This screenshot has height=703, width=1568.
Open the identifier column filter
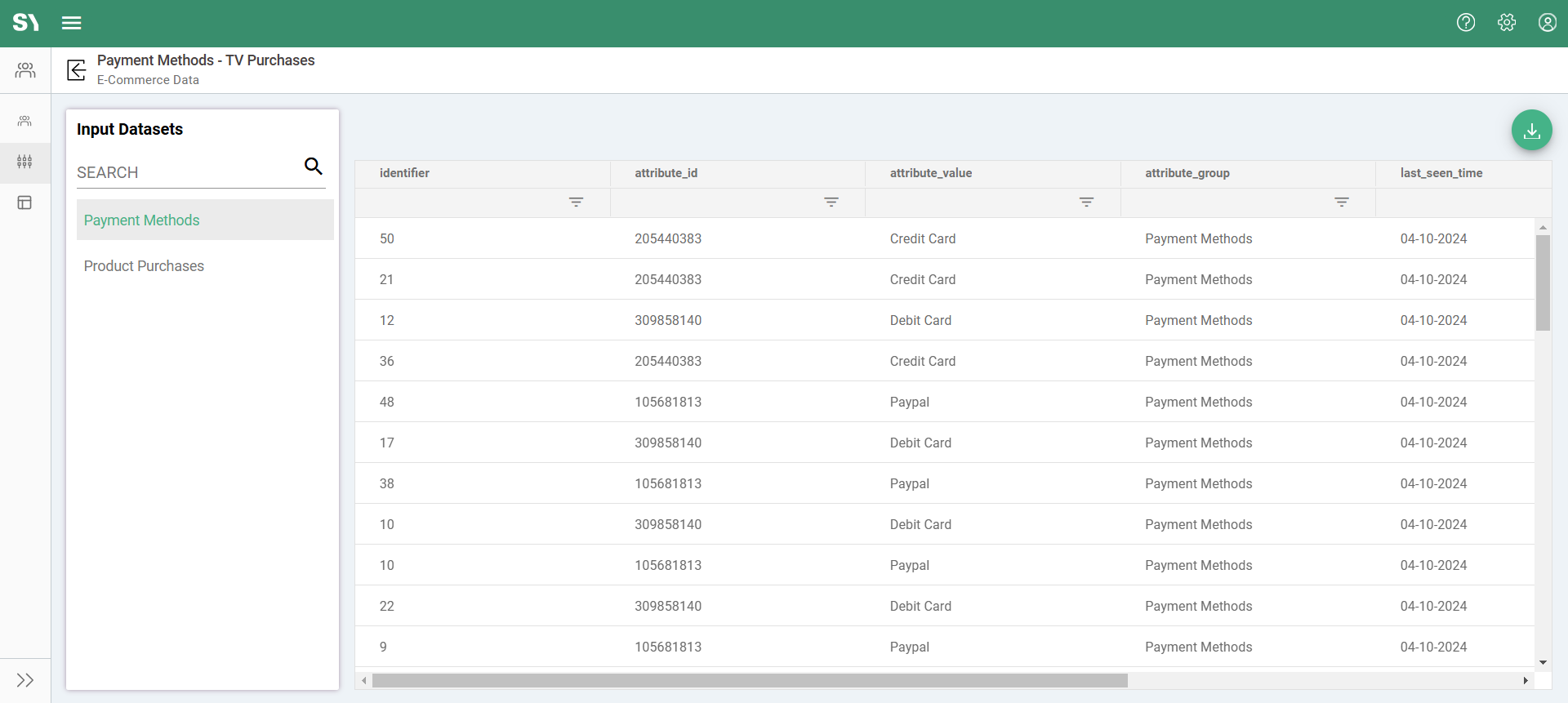pyautogui.click(x=576, y=202)
